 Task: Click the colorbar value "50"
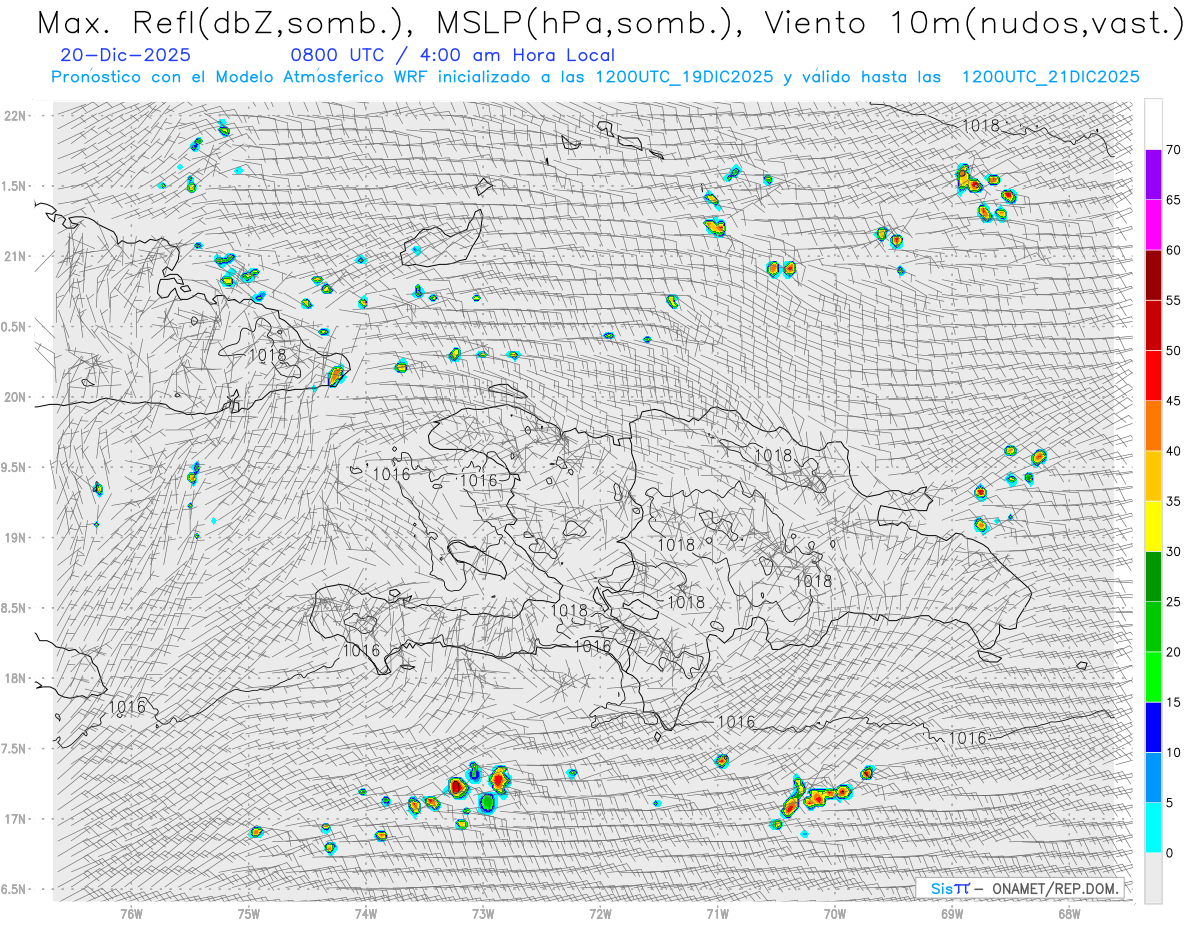[1174, 351]
